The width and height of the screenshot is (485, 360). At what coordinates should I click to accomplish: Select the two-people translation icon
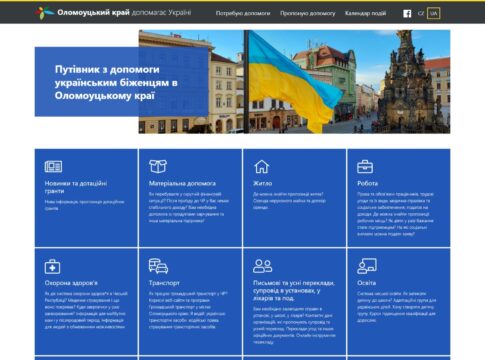tap(262, 266)
